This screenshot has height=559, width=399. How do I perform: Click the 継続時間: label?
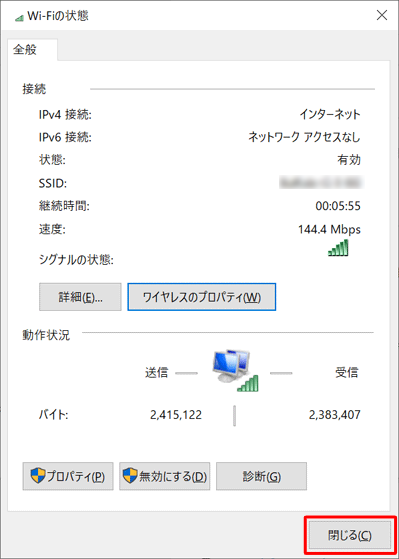tap(64, 206)
